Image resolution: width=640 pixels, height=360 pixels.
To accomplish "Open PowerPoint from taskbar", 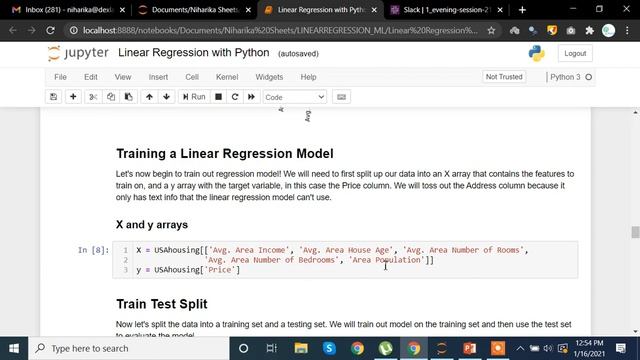I will [x=470, y=348].
